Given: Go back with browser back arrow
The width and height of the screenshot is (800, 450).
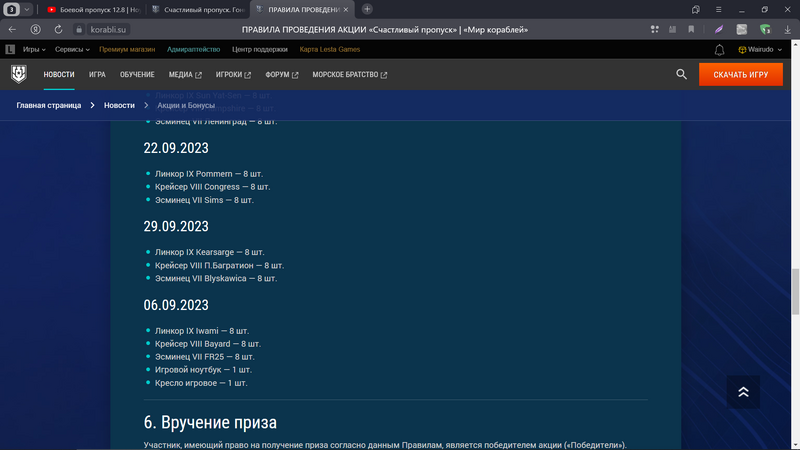Looking at the screenshot, I should 12,30.
